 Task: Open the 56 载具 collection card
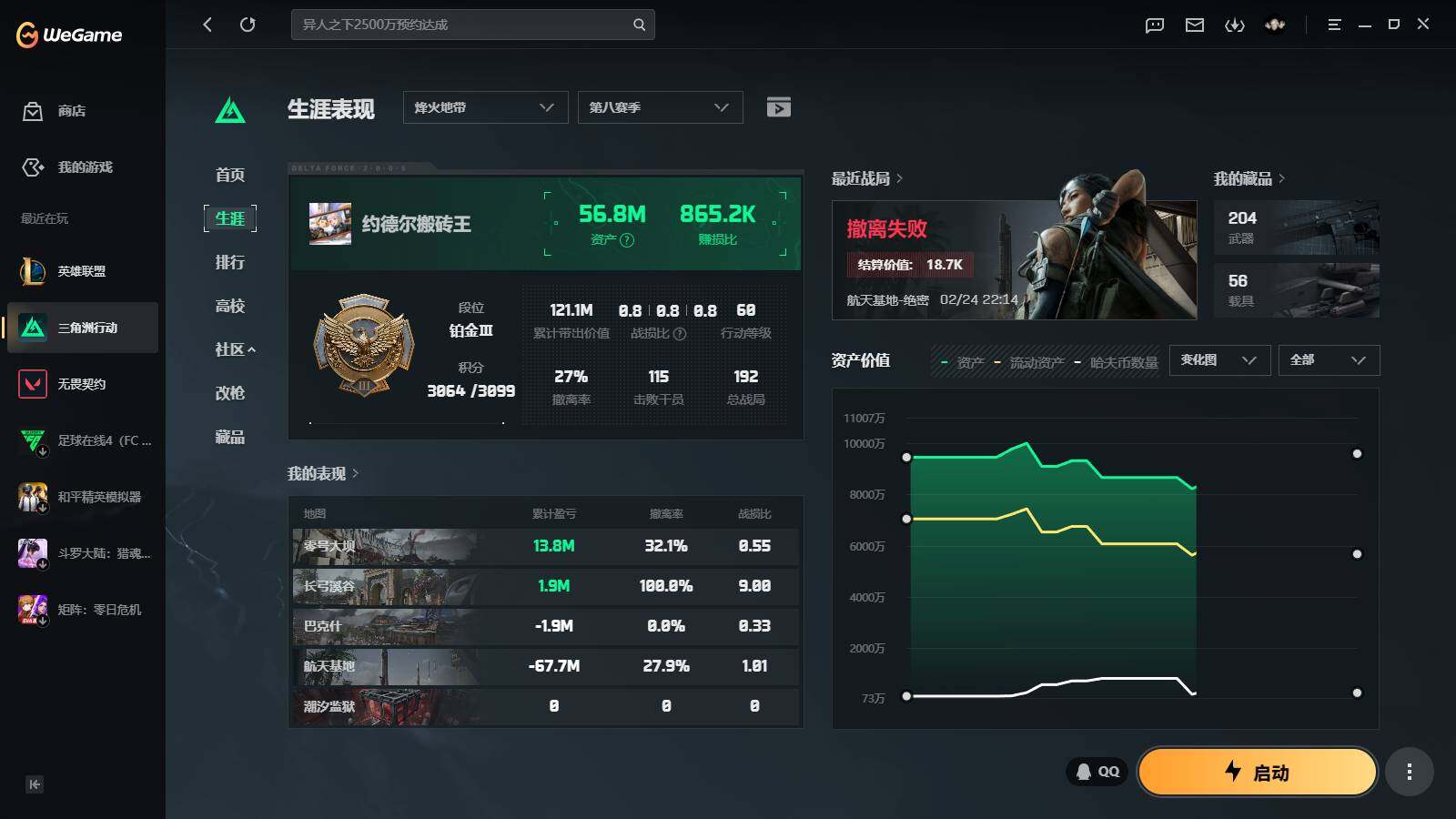click(x=1297, y=290)
